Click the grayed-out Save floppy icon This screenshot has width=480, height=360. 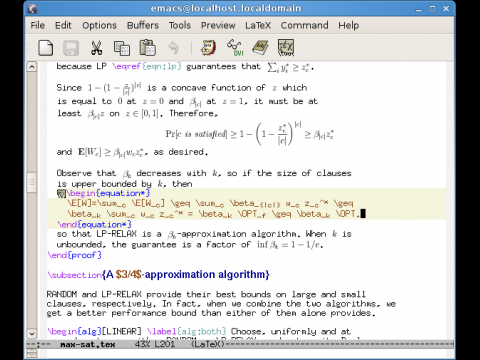[x=71, y=48]
